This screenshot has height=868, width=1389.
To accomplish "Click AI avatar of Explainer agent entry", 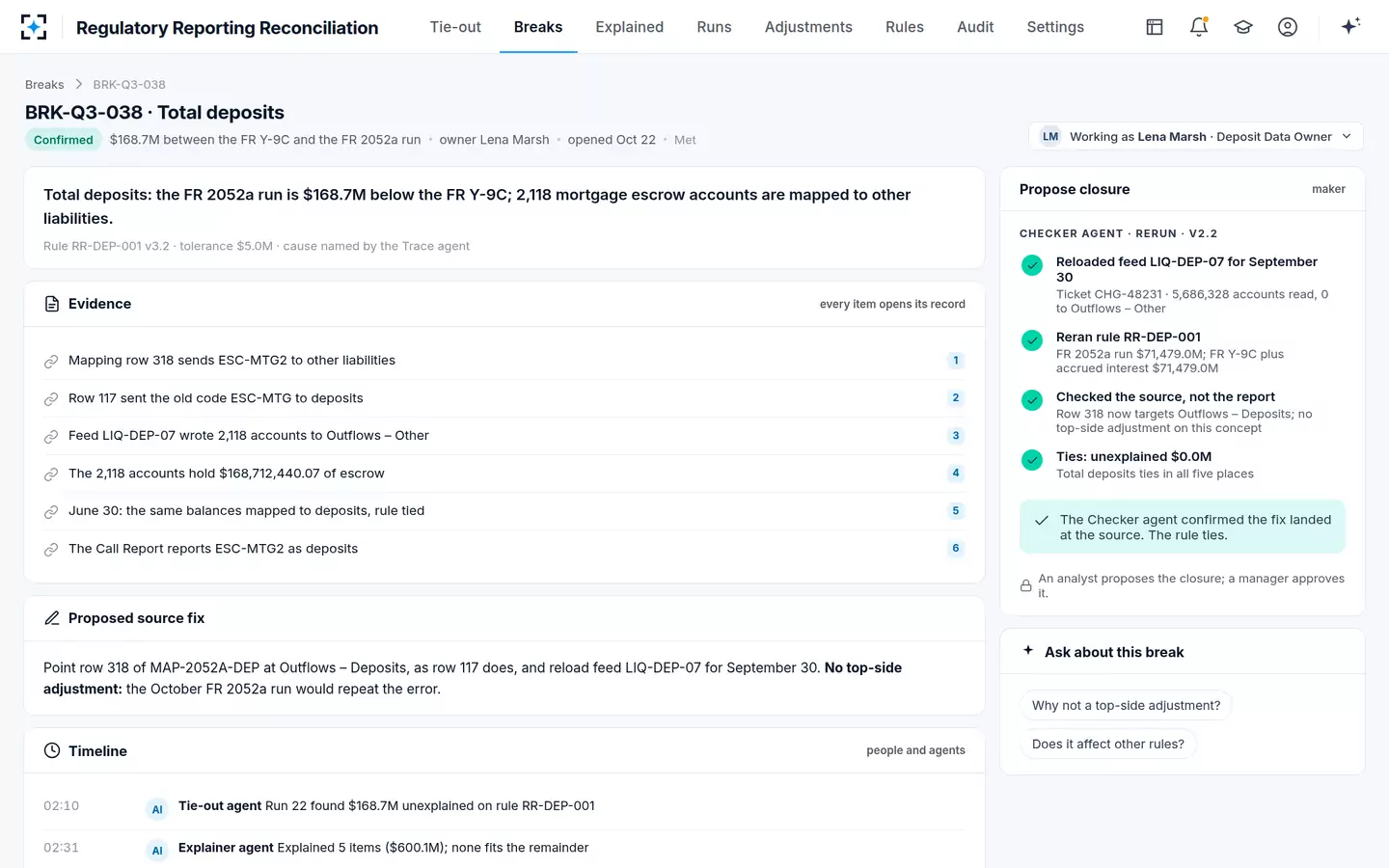I will [x=157, y=851].
